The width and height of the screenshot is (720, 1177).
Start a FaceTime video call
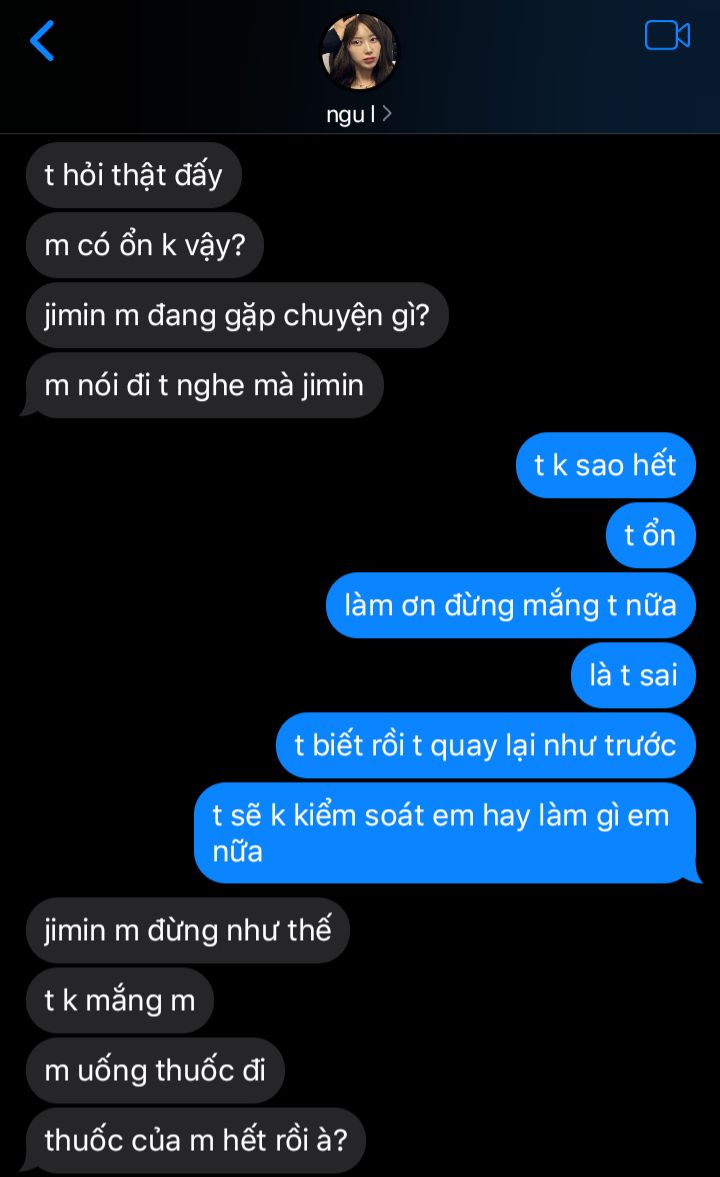(667, 35)
